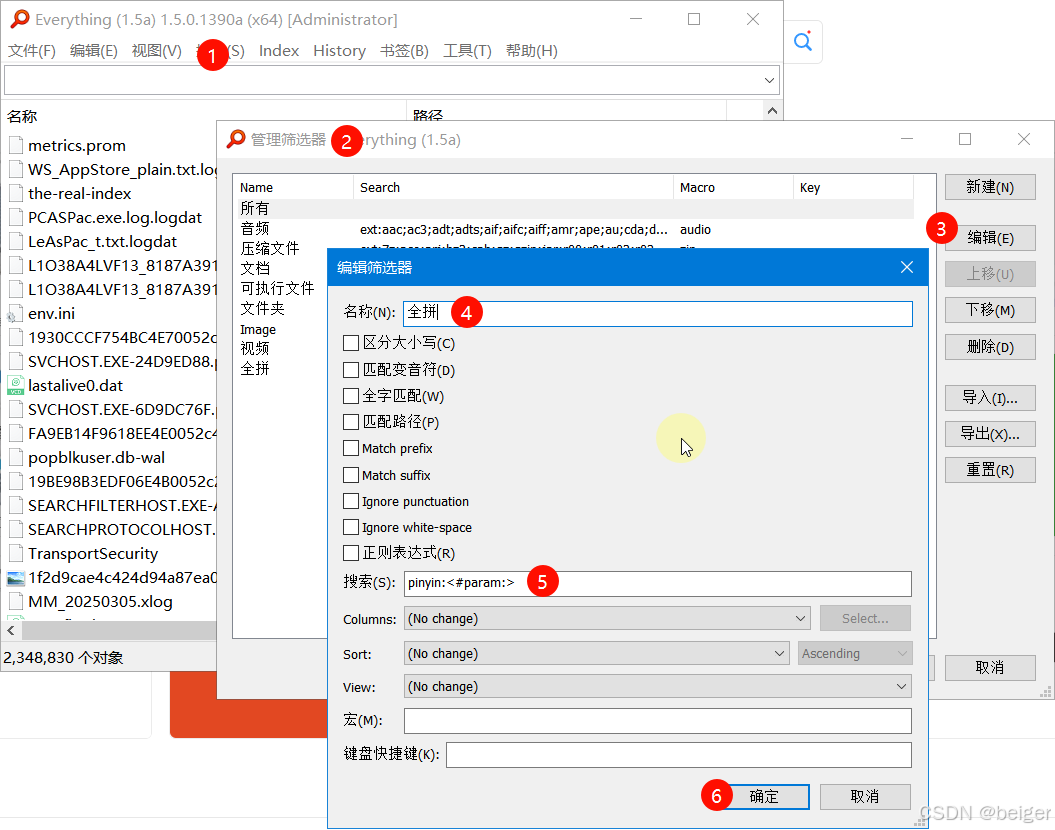Screen dimensions: 1055x830
Task: Click the MM_20250305.xlog file icon
Action: click(15, 601)
